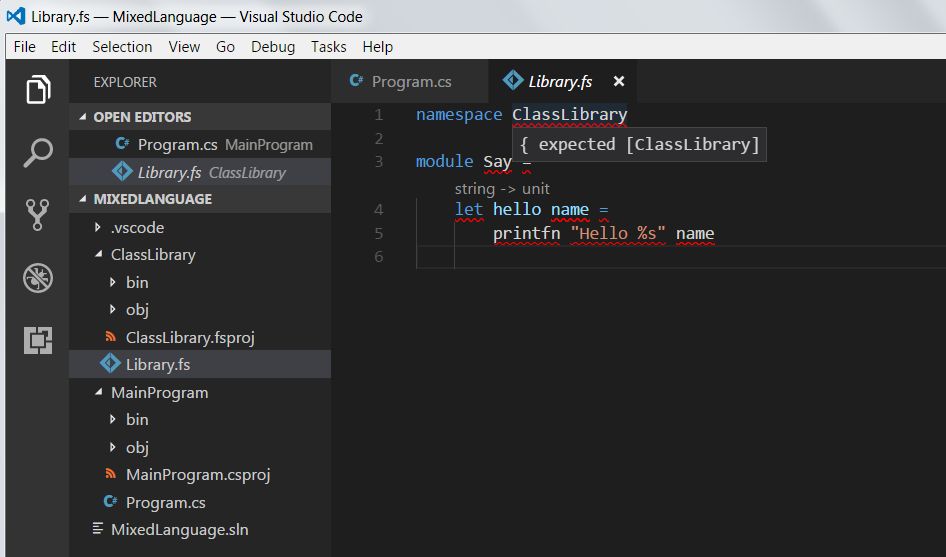This screenshot has height=557, width=946.
Task: Select Library.fs ClassLibrary in Open Editors
Action: point(200,172)
